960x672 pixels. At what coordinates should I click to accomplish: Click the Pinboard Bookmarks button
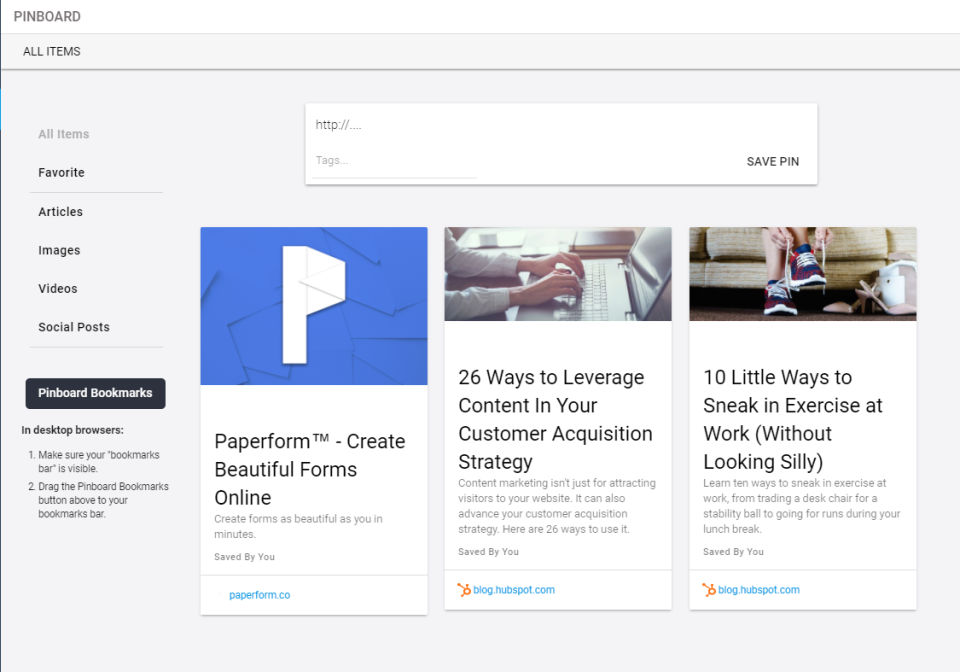pos(96,393)
